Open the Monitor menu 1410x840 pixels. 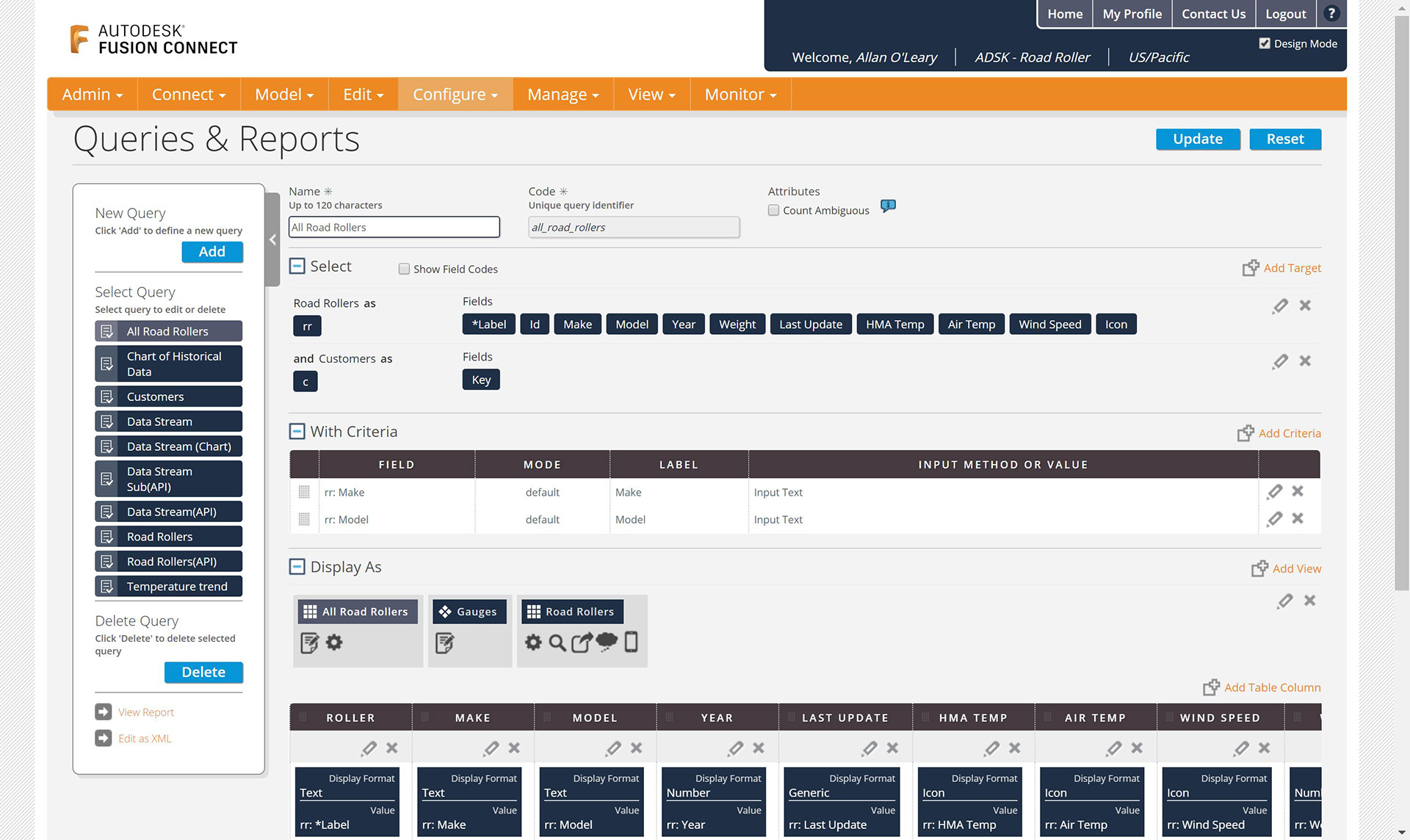740,94
